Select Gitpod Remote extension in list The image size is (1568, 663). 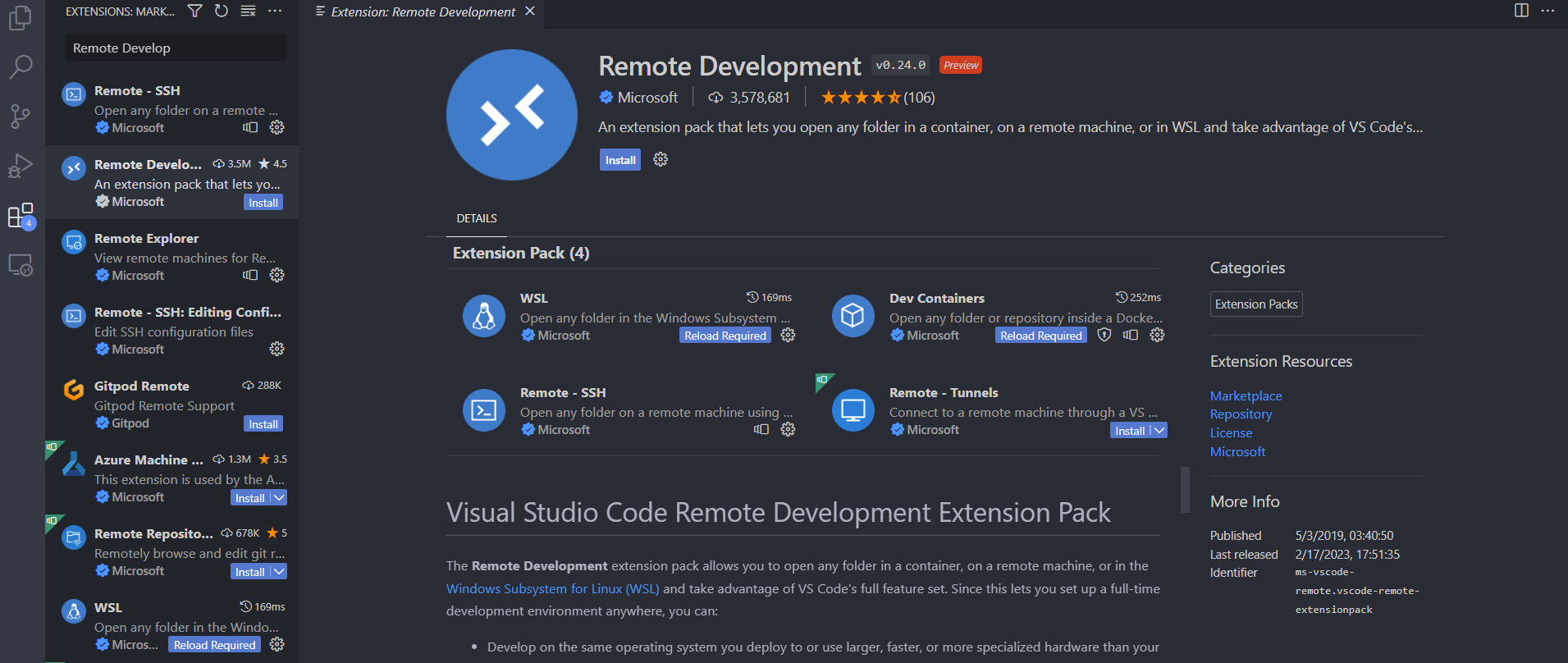pyautogui.click(x=171, y=404)
